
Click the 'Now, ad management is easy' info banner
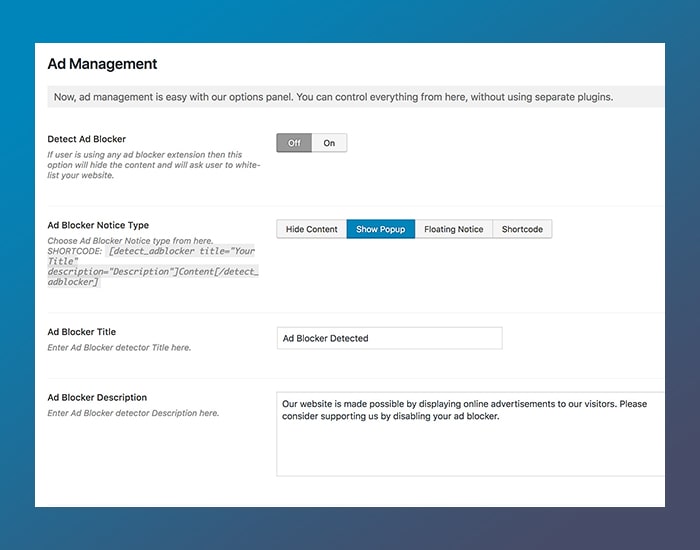[x=356, y=97]
